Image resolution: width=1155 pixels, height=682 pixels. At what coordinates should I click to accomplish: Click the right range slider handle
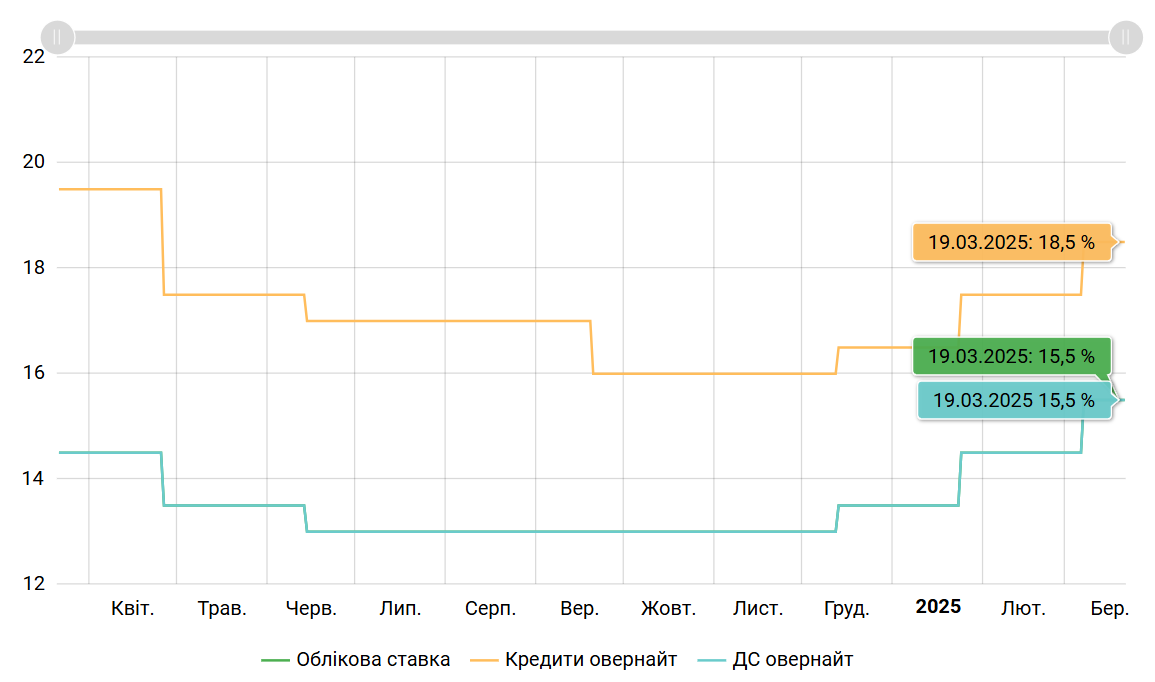pos(1125,37)
